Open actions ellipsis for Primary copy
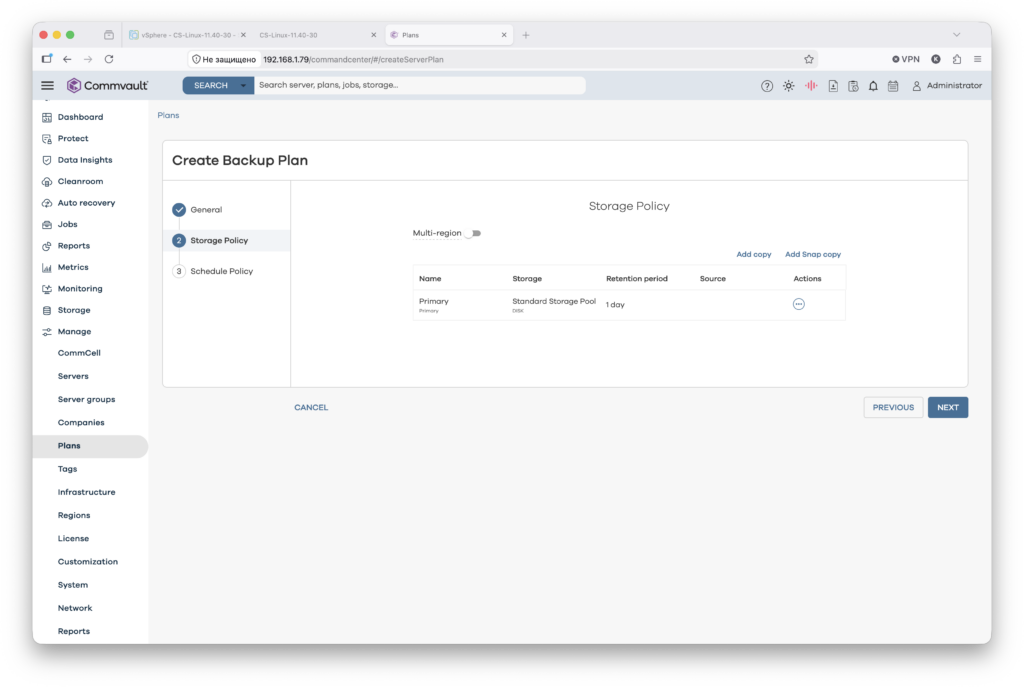This screenshot has height=687, width=1024. (x=799, y=304)
